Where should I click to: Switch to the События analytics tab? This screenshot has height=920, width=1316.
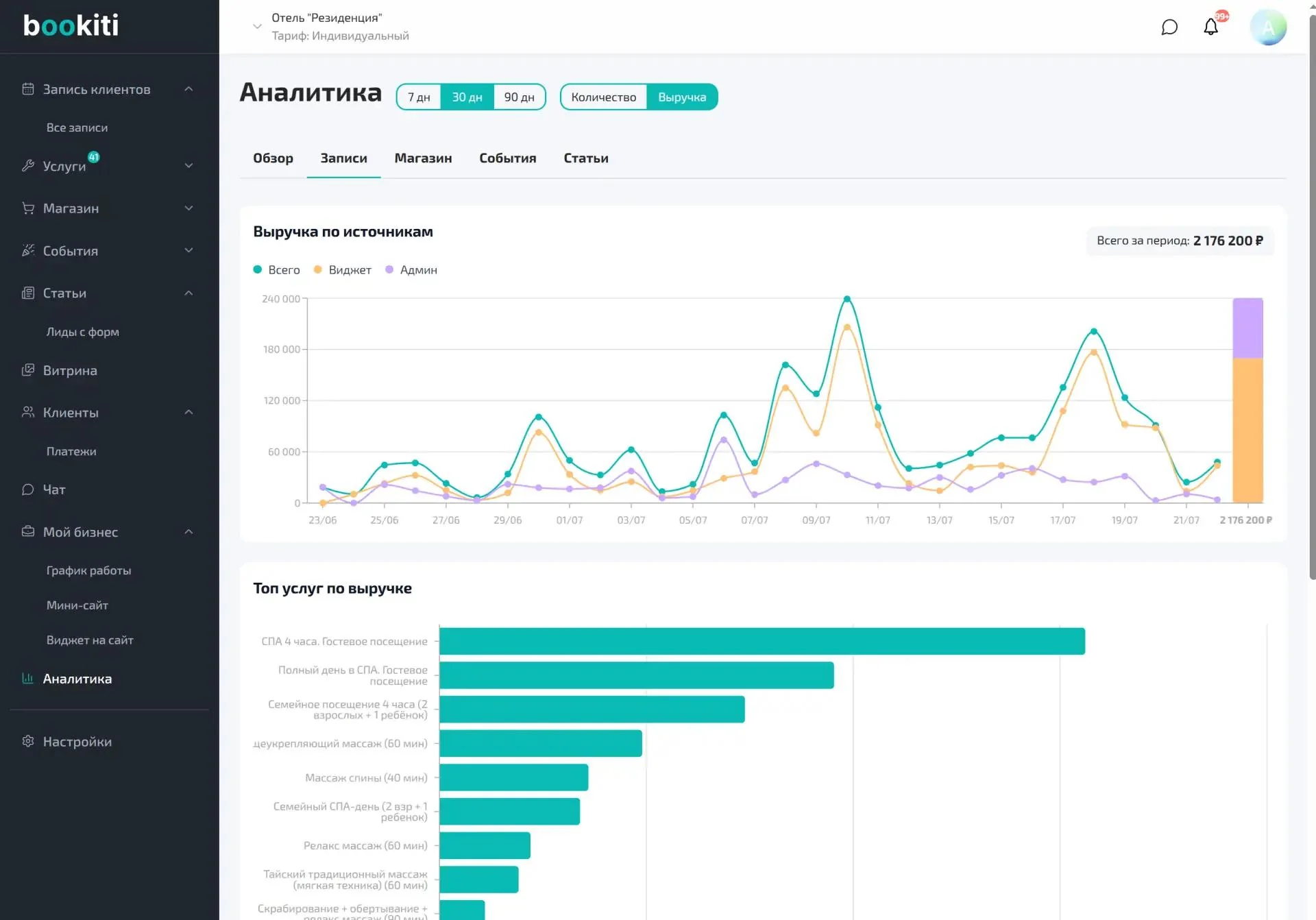pos(508,158)
